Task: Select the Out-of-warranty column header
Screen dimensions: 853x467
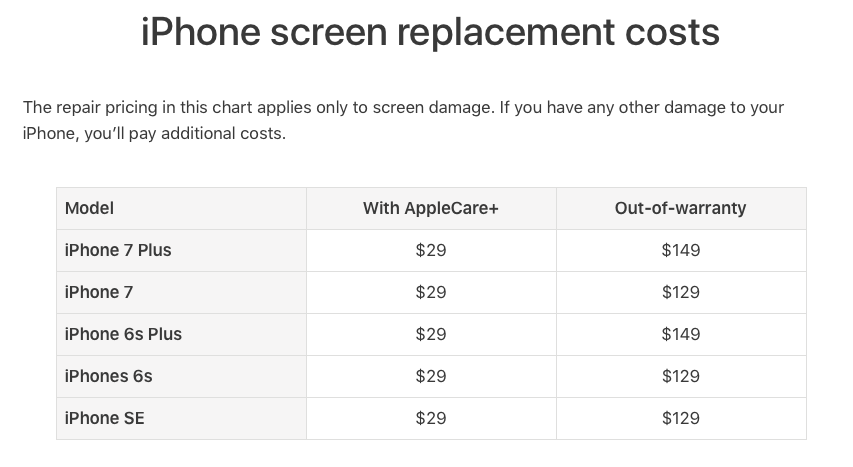Action: pos(681,208)
